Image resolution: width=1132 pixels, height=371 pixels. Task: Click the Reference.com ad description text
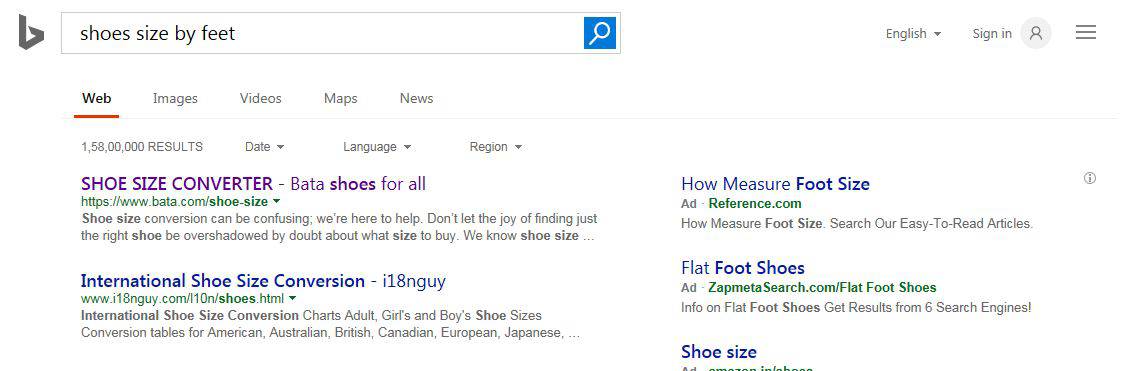click(857, 224)
